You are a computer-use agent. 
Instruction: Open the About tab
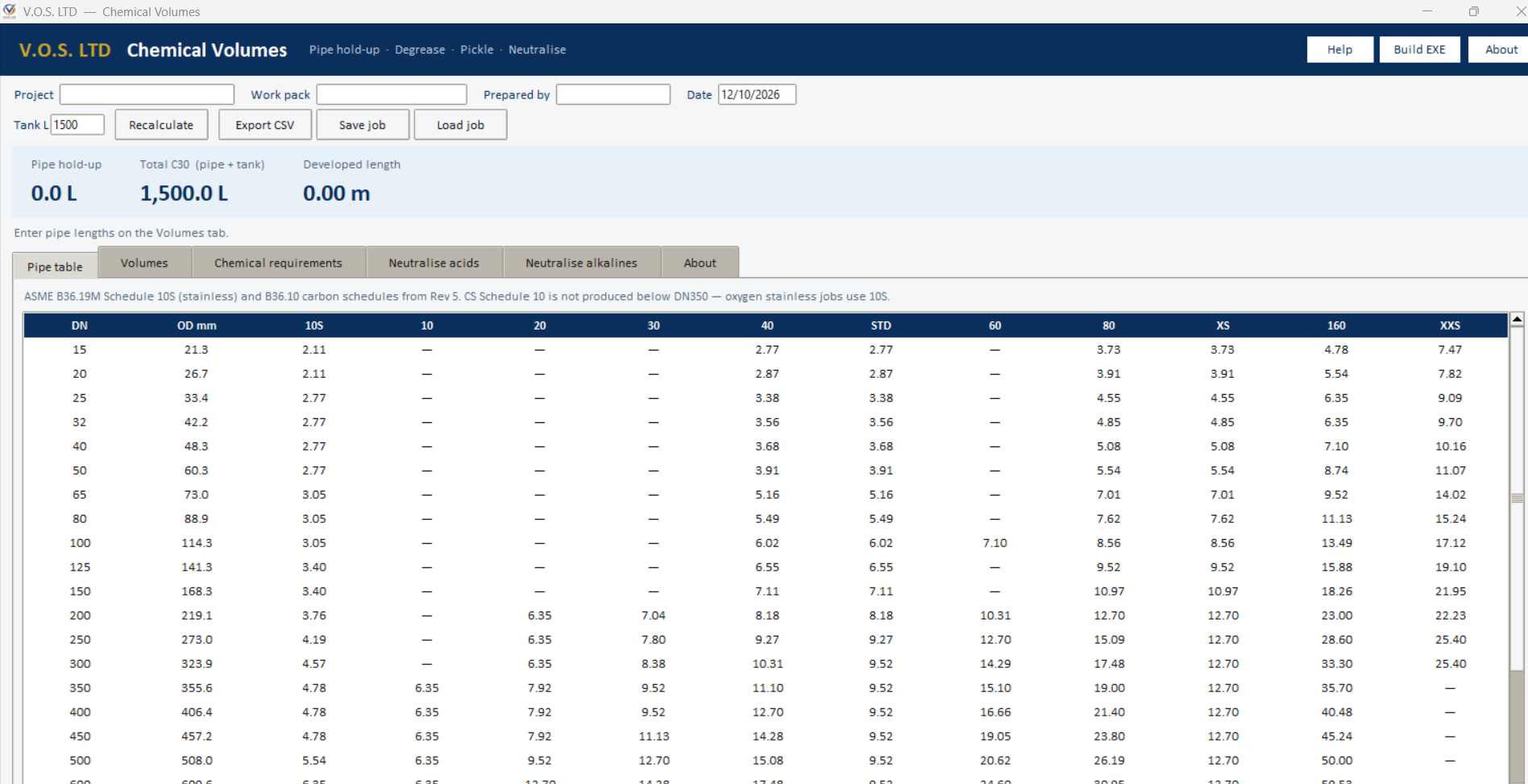700,263
